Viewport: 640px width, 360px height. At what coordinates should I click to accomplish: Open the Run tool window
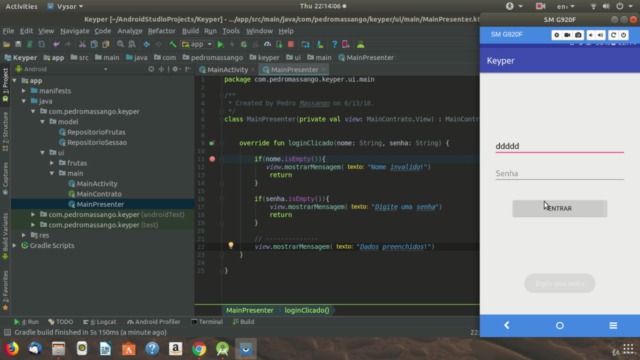(x=26, y=322)
